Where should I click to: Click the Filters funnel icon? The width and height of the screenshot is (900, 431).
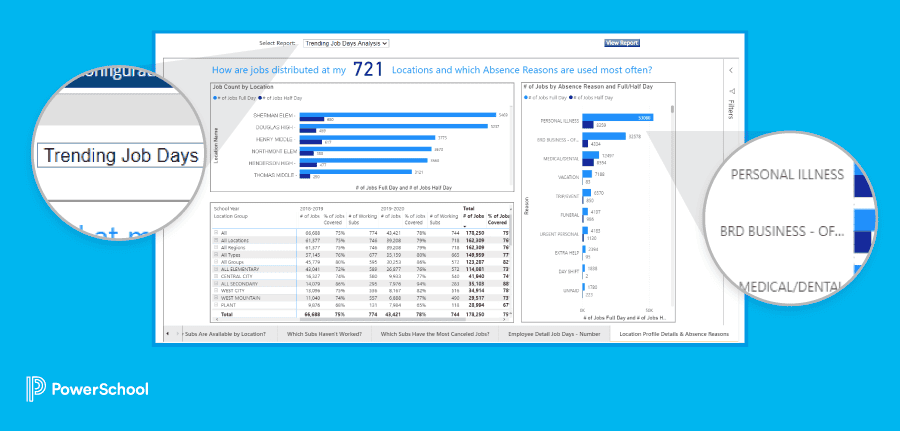pos(731,91)
